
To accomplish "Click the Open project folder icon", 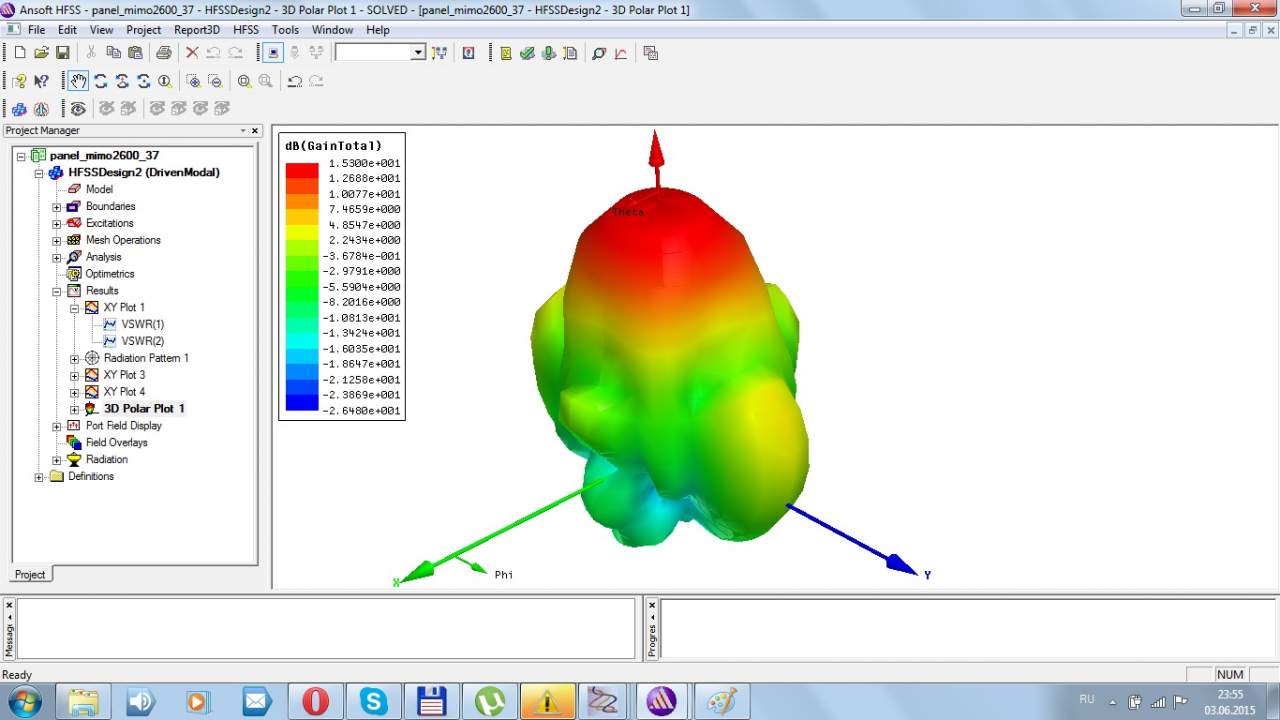I will click(x=41, y=53).
